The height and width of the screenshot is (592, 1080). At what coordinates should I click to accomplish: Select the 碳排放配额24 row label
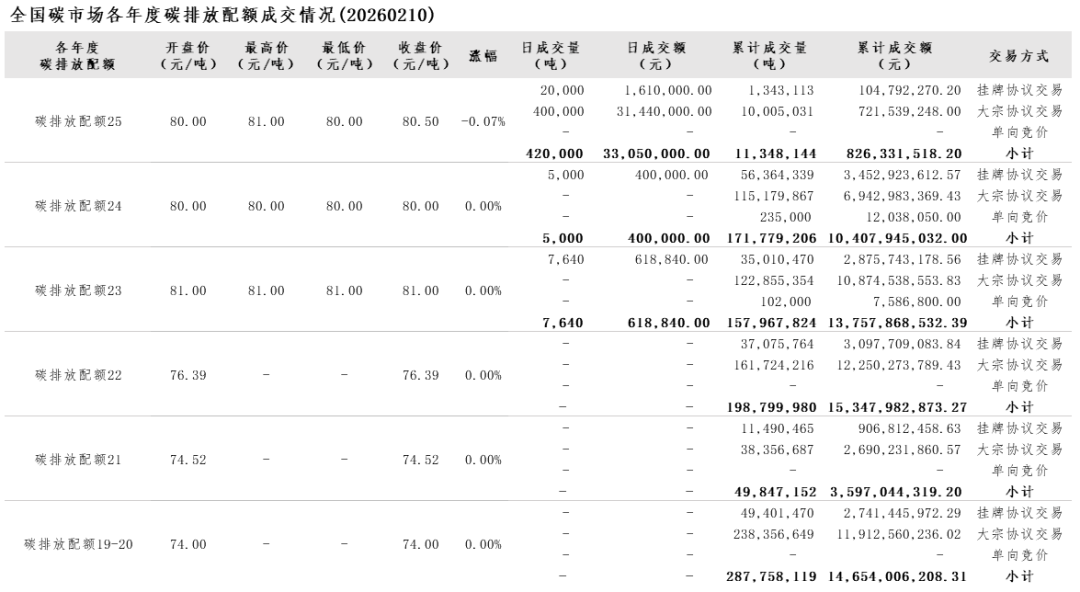coord(78,206)
